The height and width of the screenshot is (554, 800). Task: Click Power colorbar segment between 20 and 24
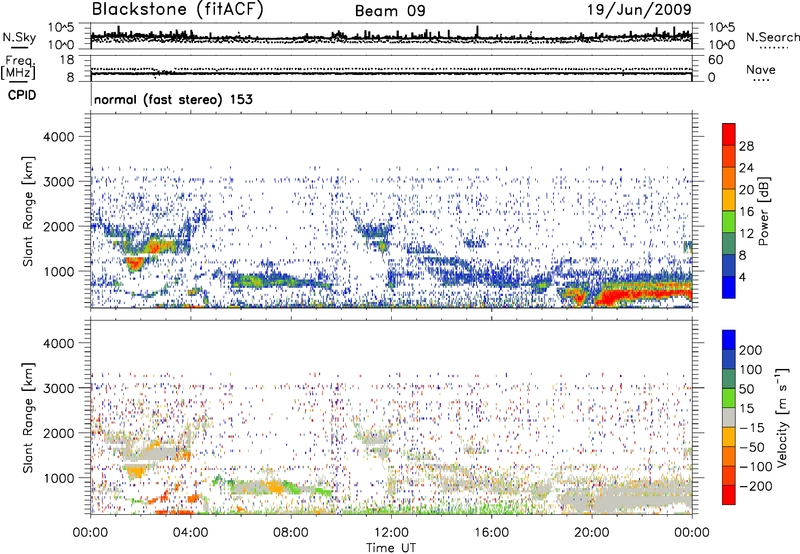point(729,178)
